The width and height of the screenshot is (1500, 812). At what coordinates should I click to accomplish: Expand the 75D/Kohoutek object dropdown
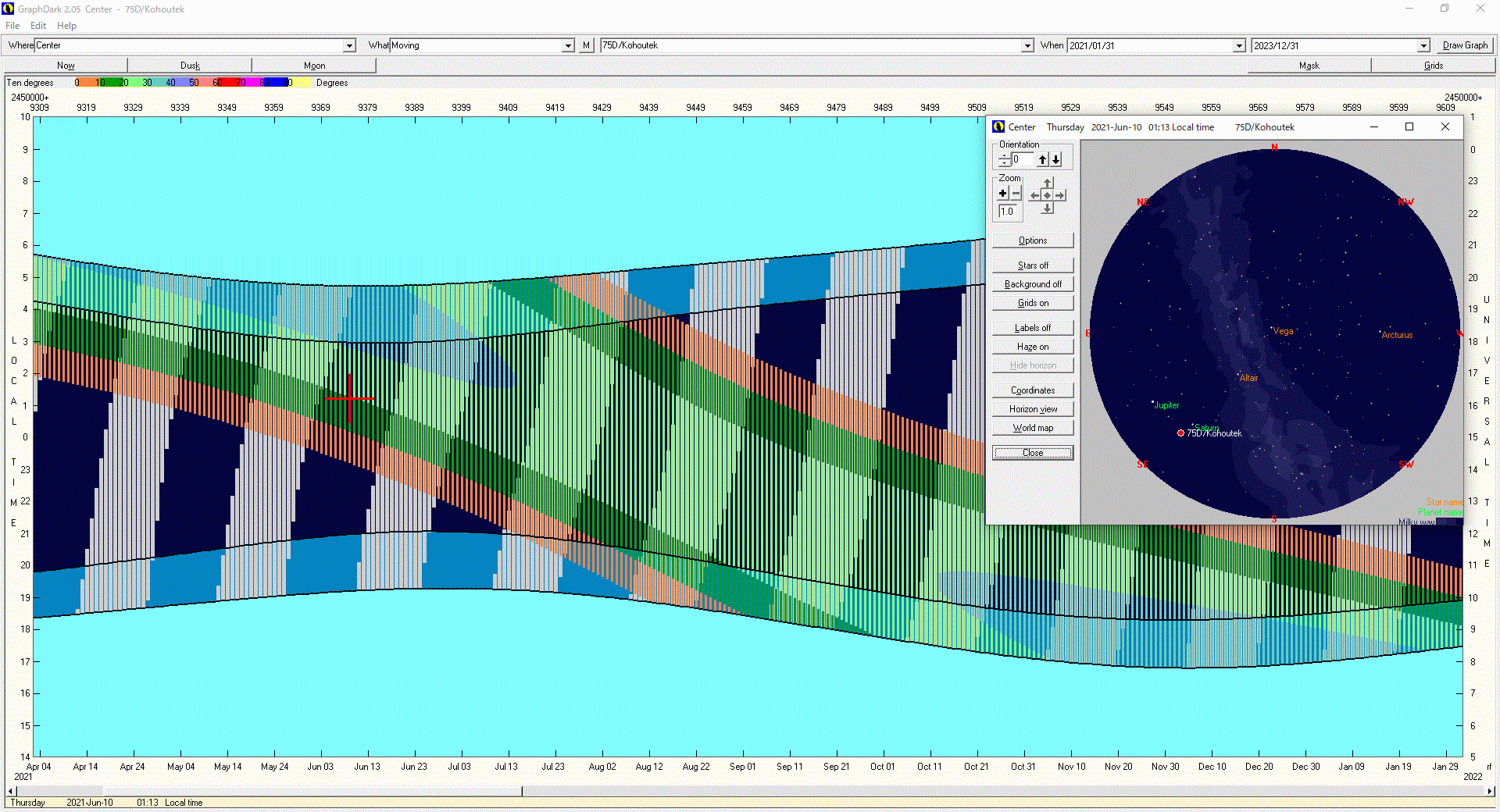point(1027,46)
